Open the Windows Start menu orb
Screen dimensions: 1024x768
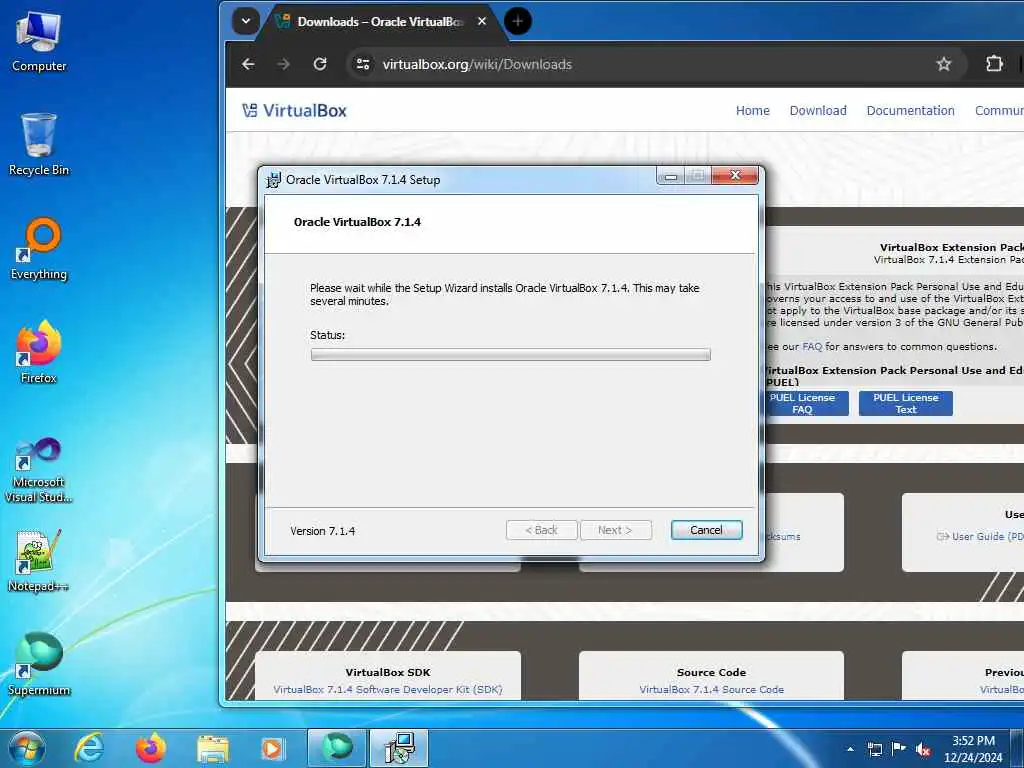(x=27, y=748)
